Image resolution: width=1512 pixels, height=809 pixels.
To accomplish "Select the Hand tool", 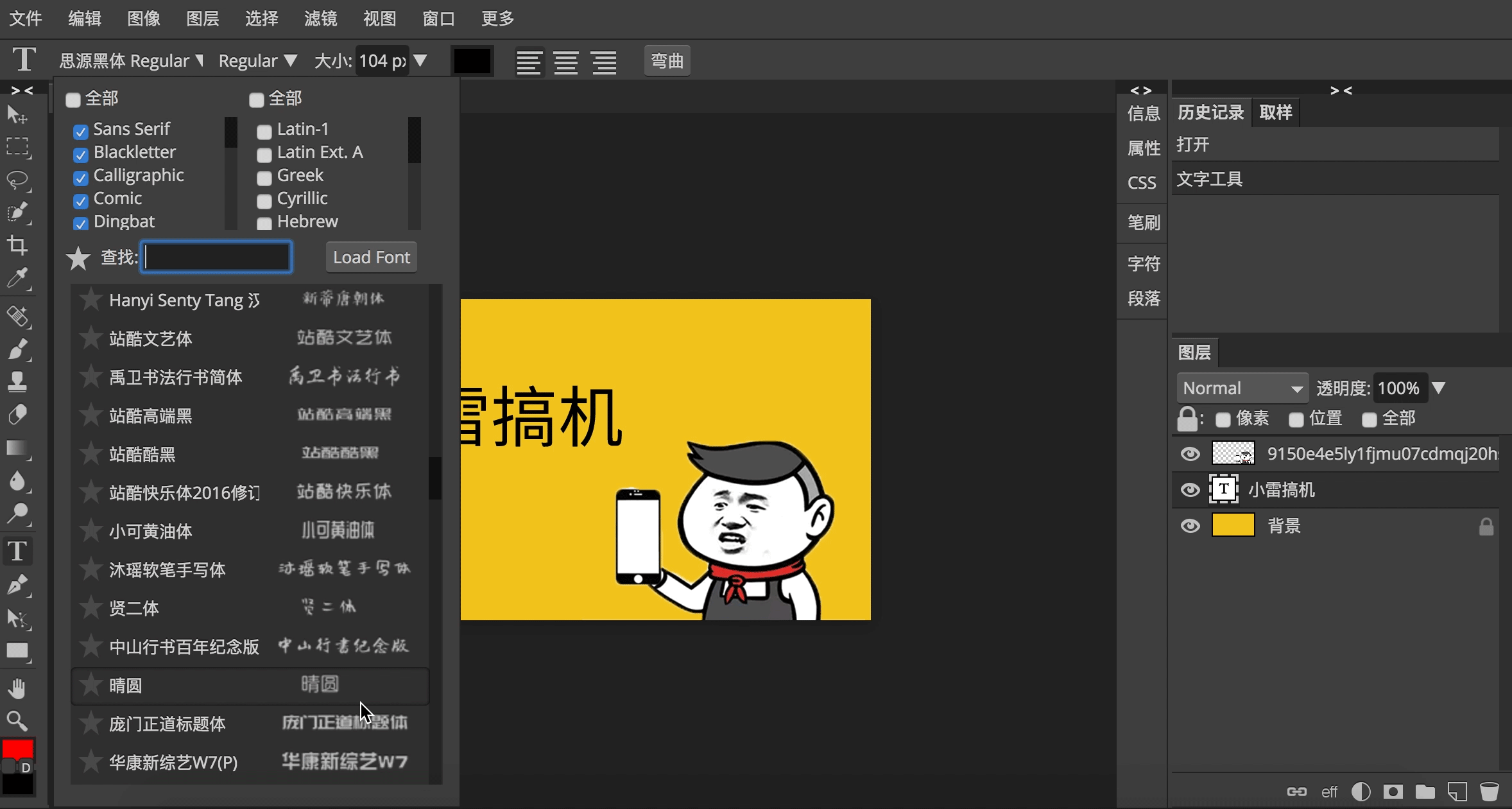I will coord(17,688).
